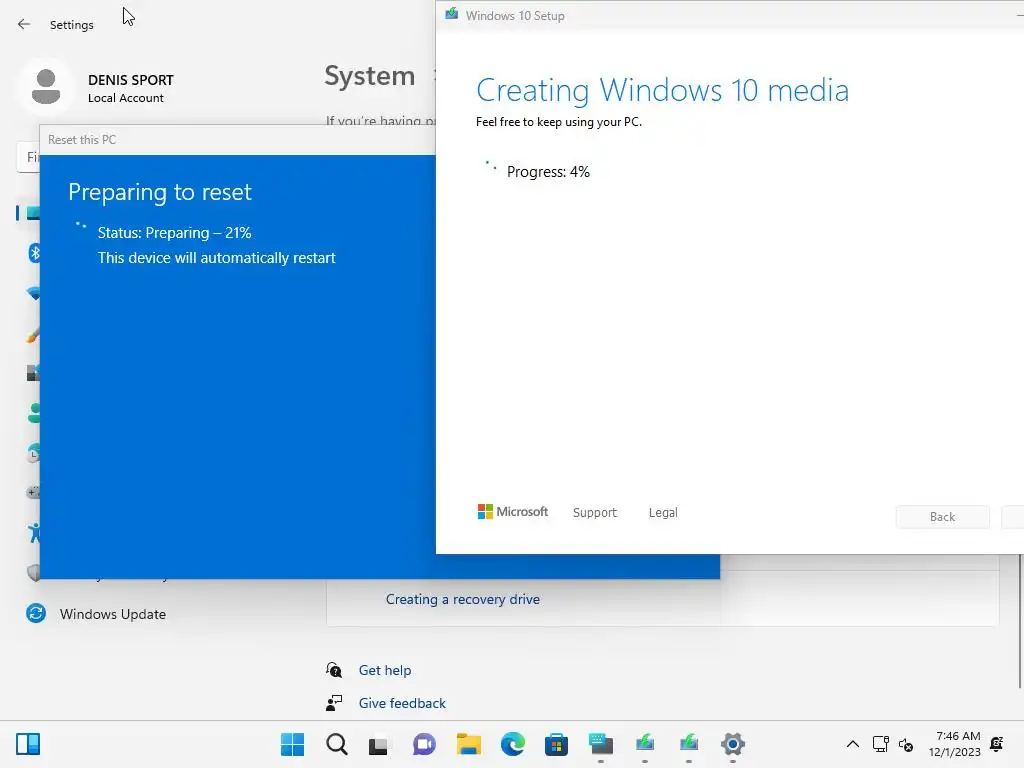Click the Back button in Setup
Viewport: 1024px width, 768px height.
[942, 517]
